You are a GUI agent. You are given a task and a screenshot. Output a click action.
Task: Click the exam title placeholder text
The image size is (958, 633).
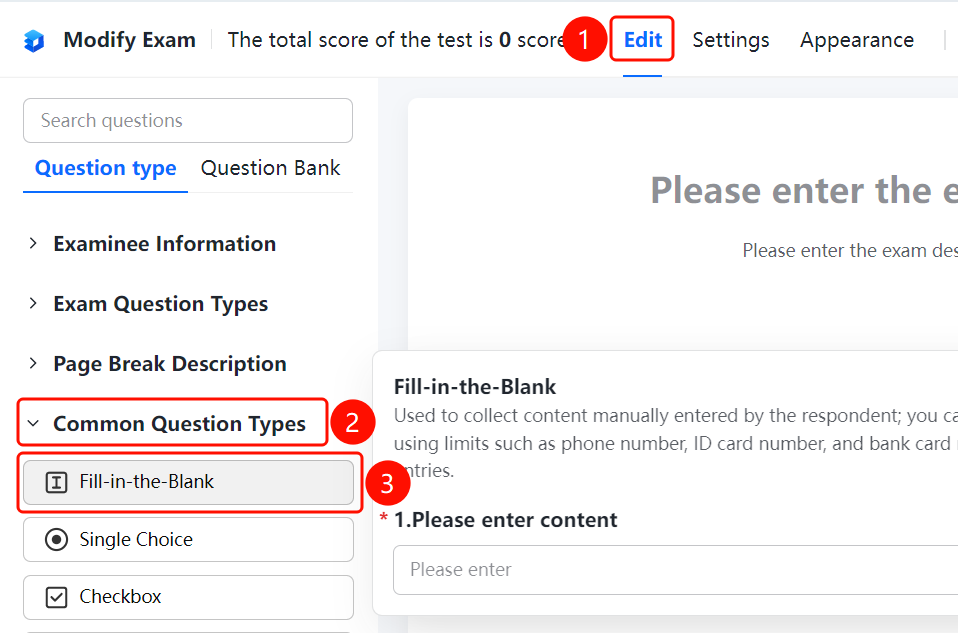coord(804,190)
